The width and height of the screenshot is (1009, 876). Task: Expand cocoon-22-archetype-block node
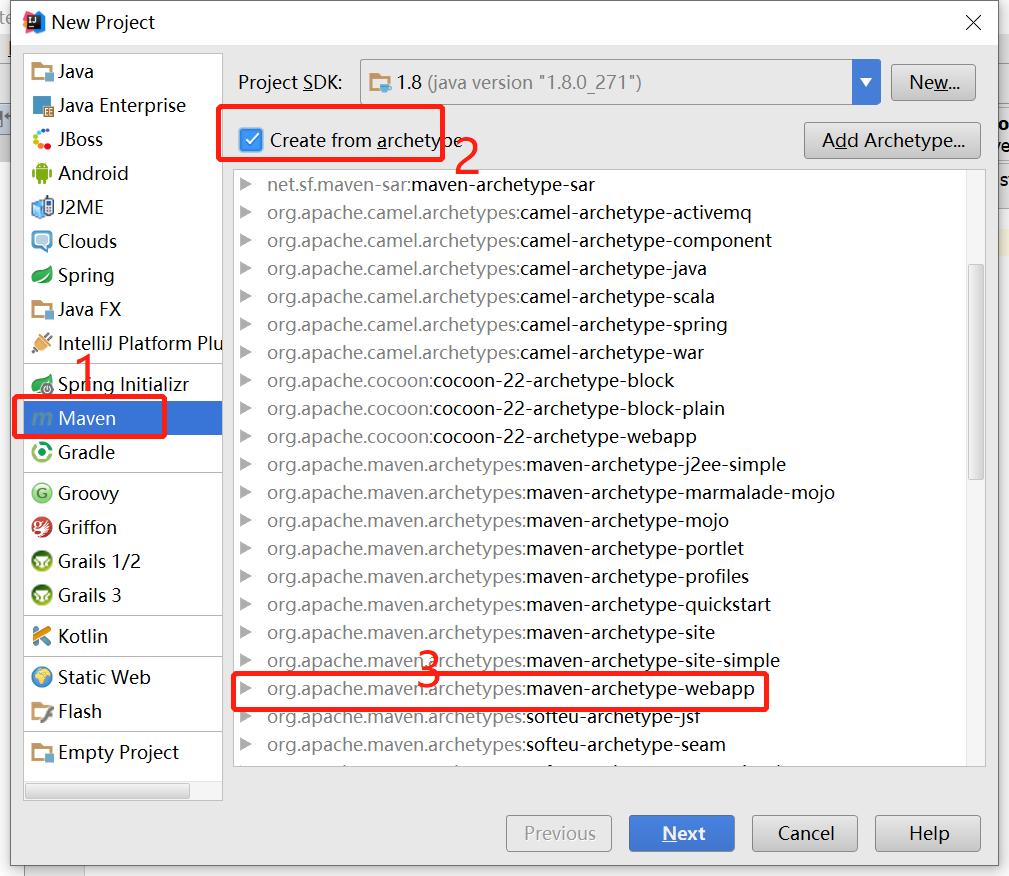pos(245,380)
